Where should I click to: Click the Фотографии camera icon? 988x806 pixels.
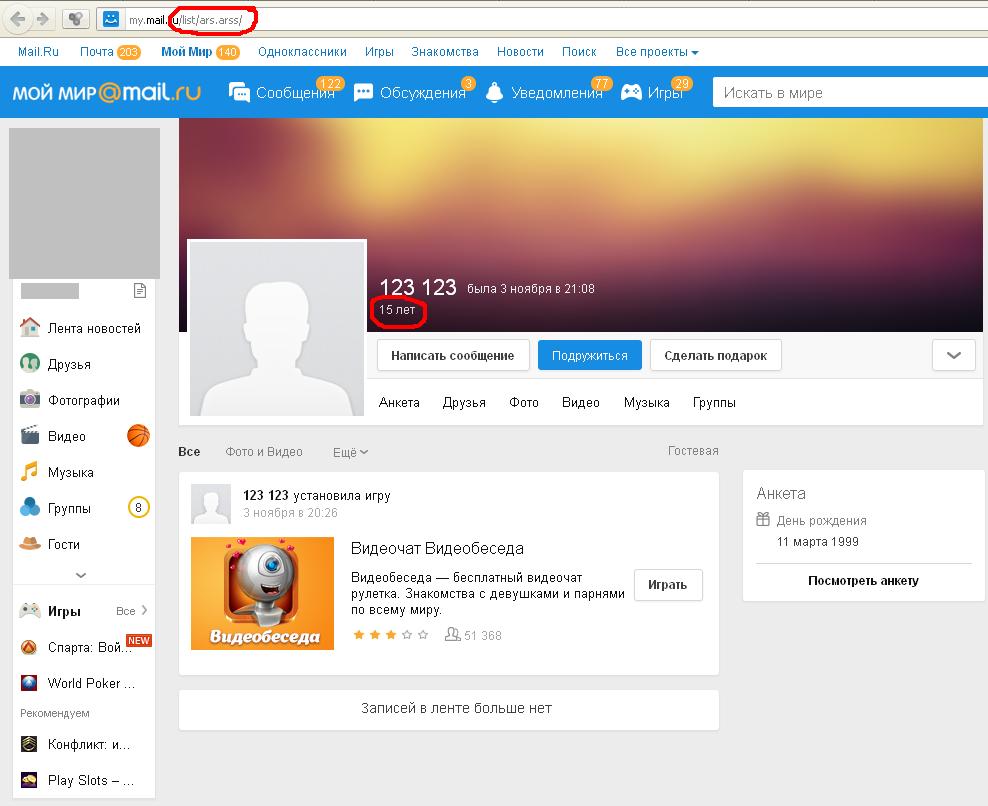30,400
